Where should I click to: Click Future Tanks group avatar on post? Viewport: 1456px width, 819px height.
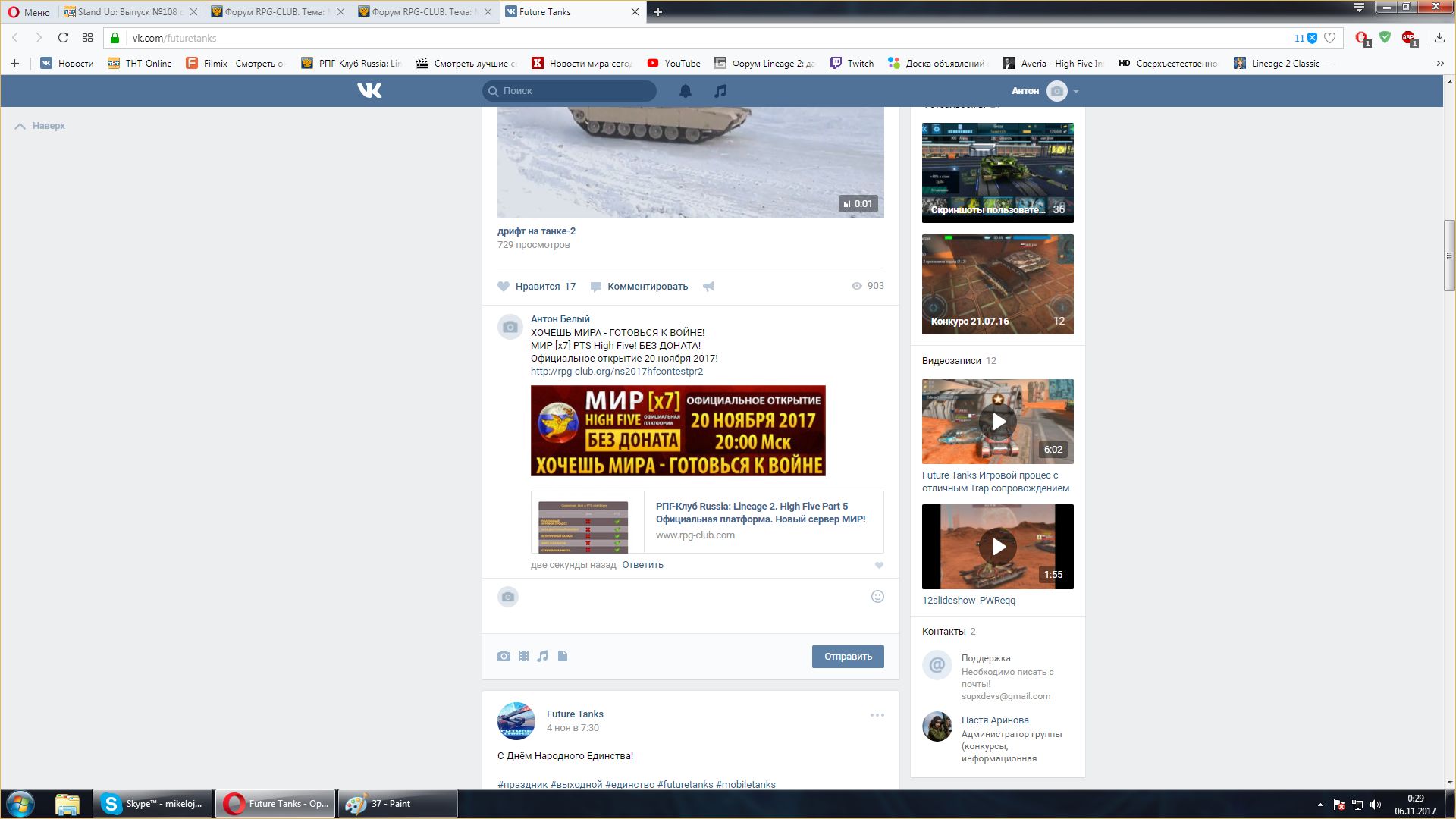click(516, 720)
